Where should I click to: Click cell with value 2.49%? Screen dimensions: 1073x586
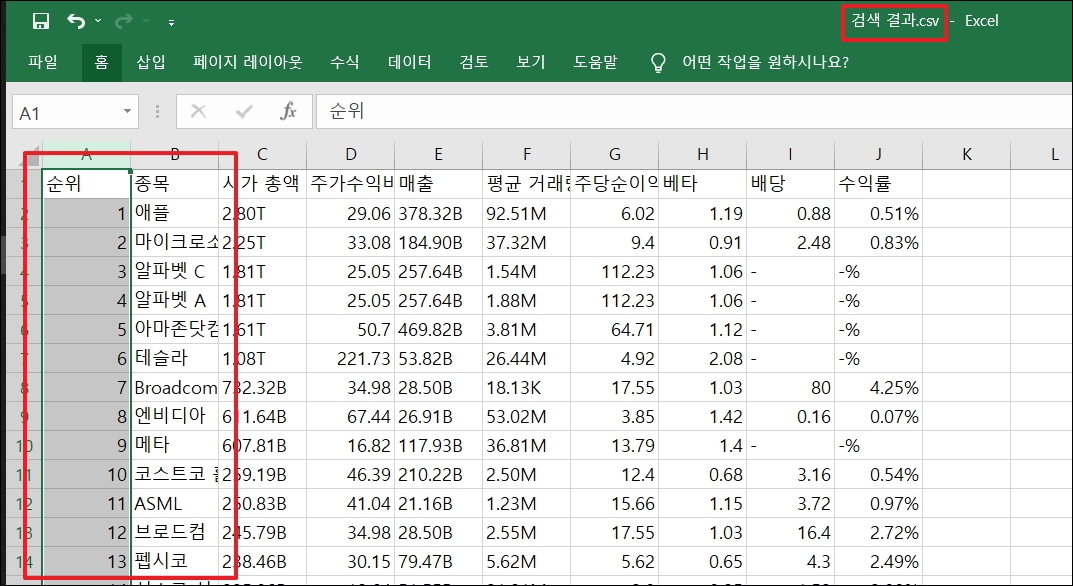(x=879, y=561)
